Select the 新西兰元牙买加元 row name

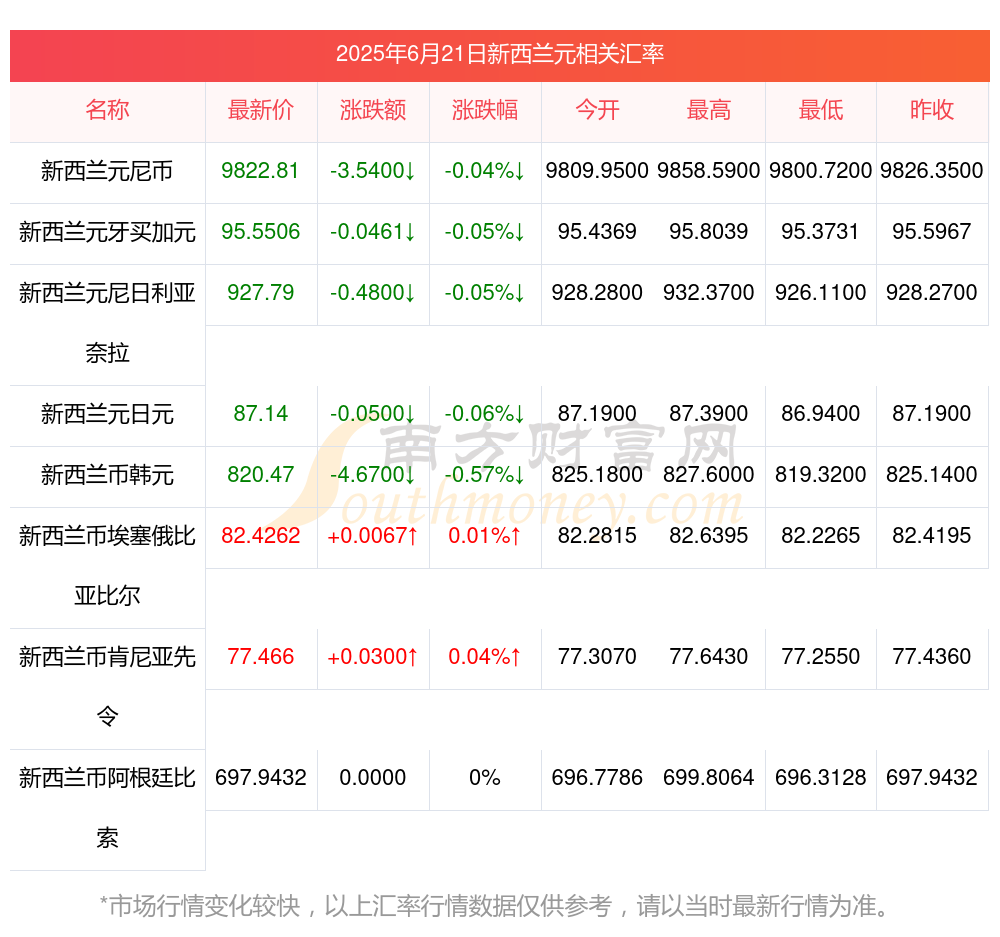coord(107,232)
